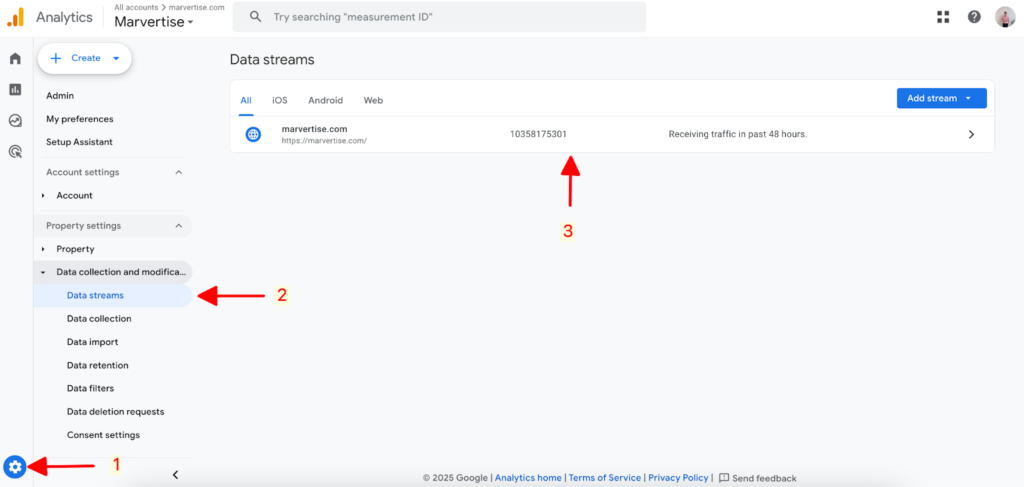Screen dimensions: 1024x487
Task: Open Admin in the sidebar
Action: tap(60, 95)
